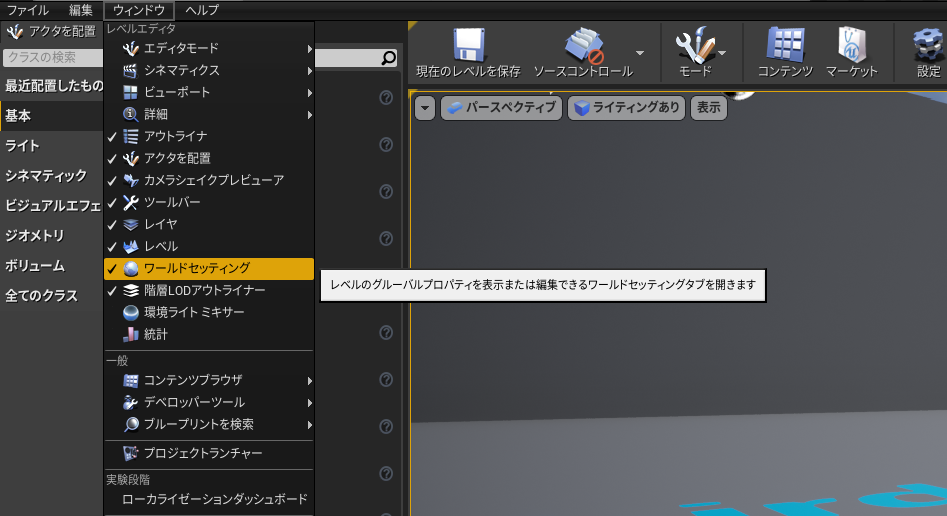This screenshot has width=947, height=516.
Task: Click the Levels (レベル) icon
Action: [130, 247]
